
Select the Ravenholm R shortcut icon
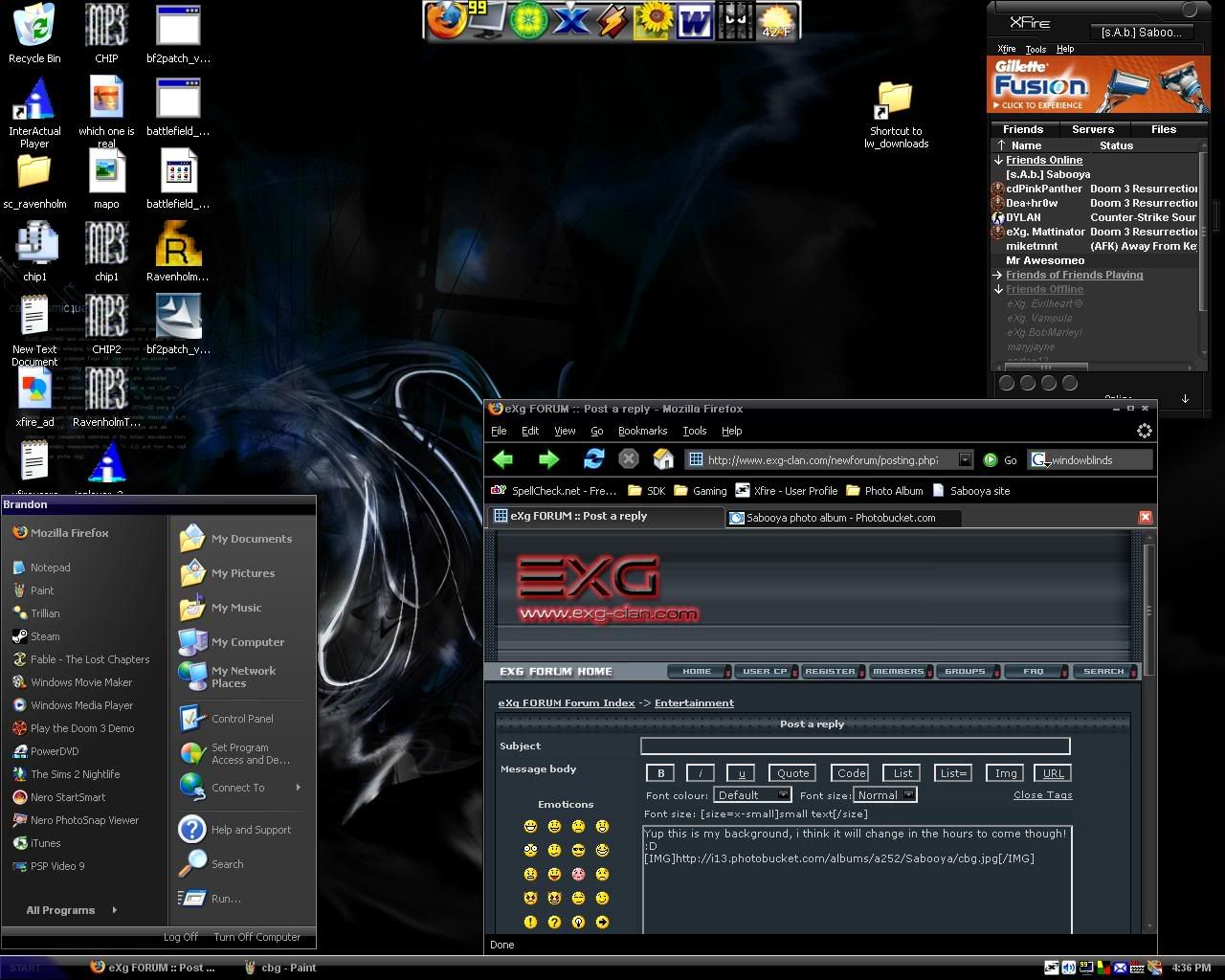pyautogui.click(x=178, y=253)
